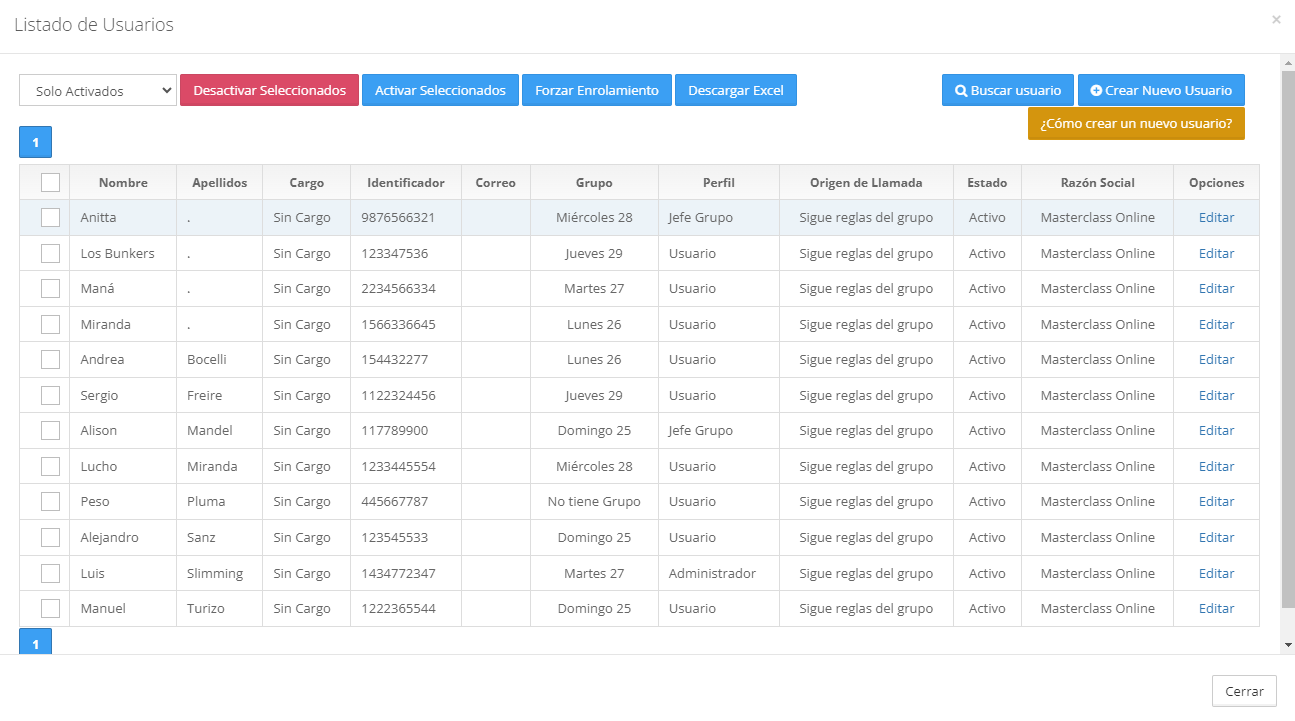This screenshot has height=721, width=1295.
Task: Check the box for user Anitta
Action: point(50,218)
